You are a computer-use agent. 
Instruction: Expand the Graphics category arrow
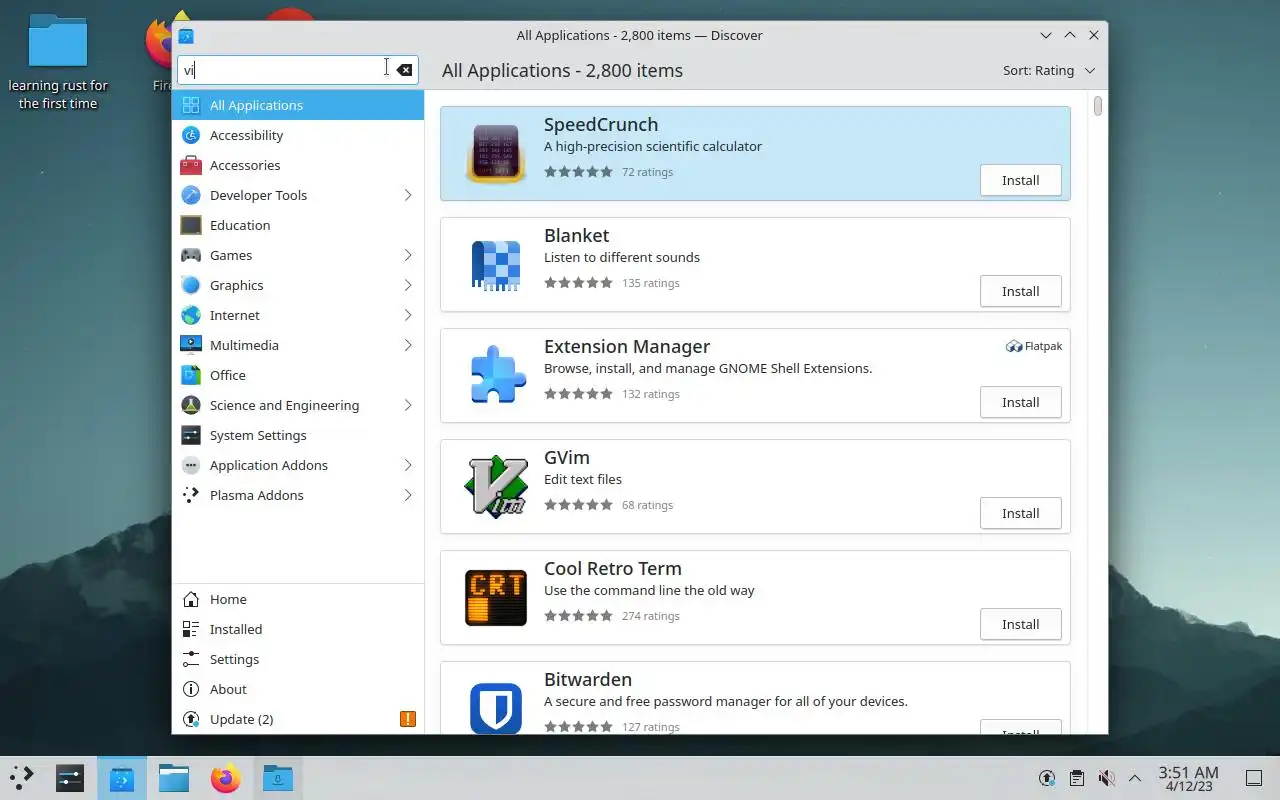tap(408, 285)
